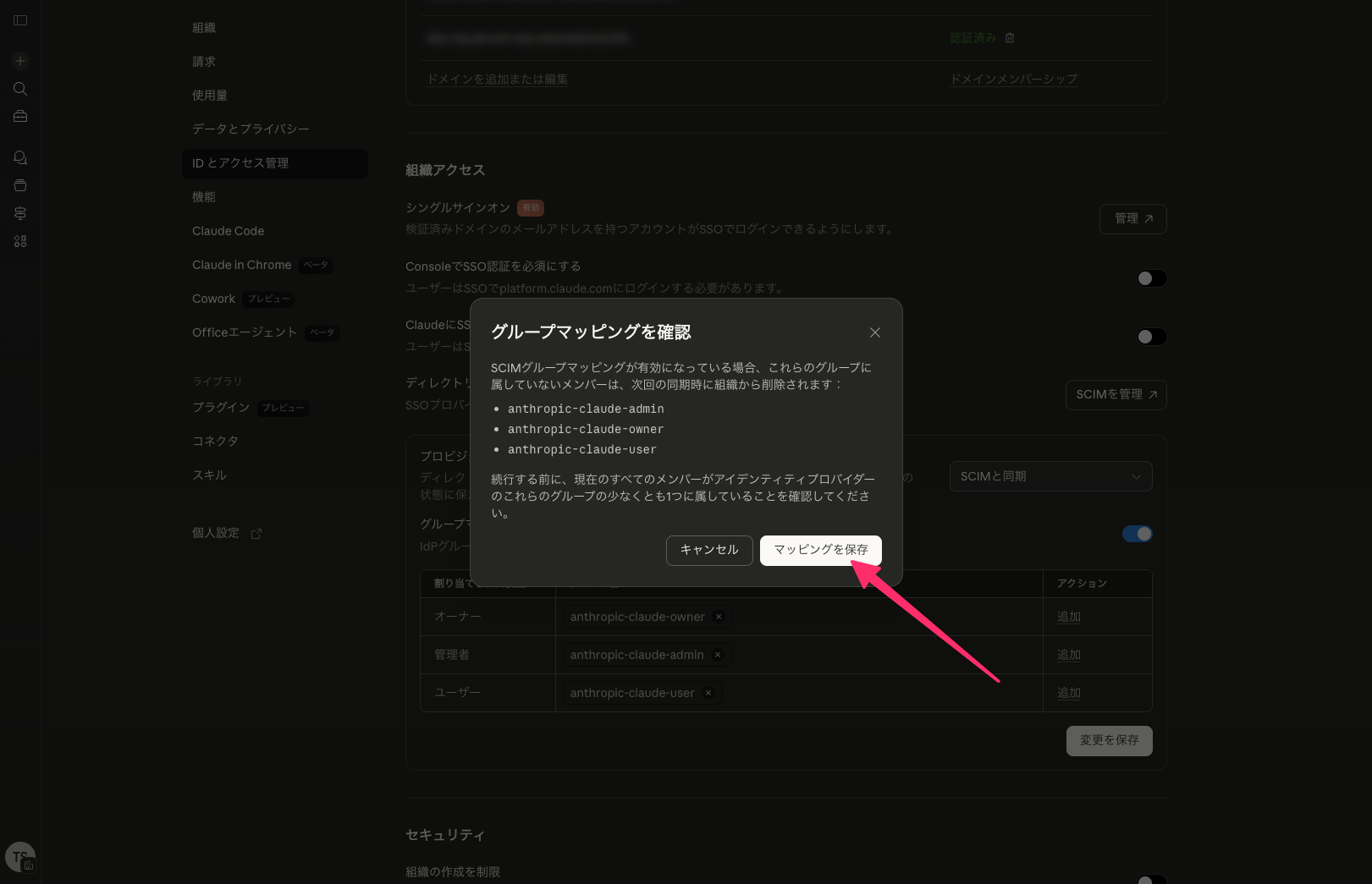Expand the SCIMと同期 dropdown
Viewport: 1372px width, 884px height.
(1050, 476)
